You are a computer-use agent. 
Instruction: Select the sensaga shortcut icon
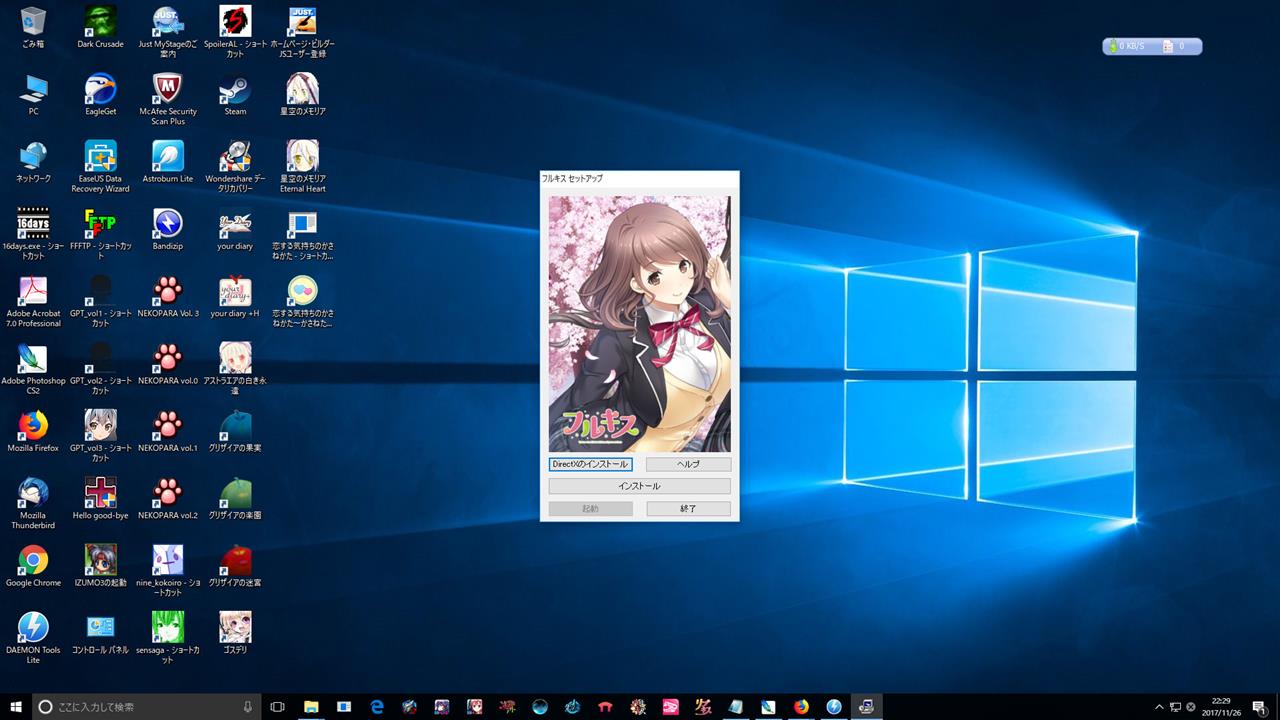(x=168, y=637)
